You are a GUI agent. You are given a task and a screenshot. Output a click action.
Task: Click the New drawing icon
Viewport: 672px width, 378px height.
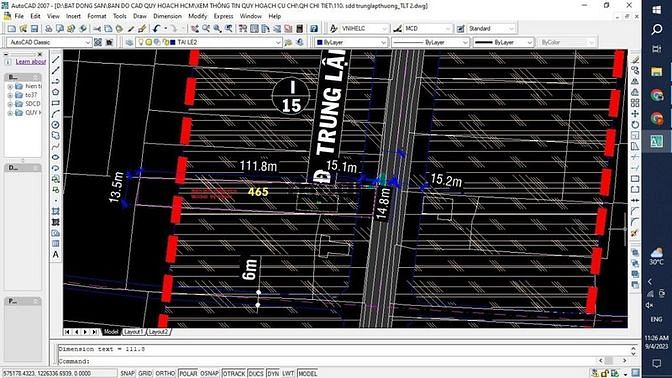tap(12, 29)
